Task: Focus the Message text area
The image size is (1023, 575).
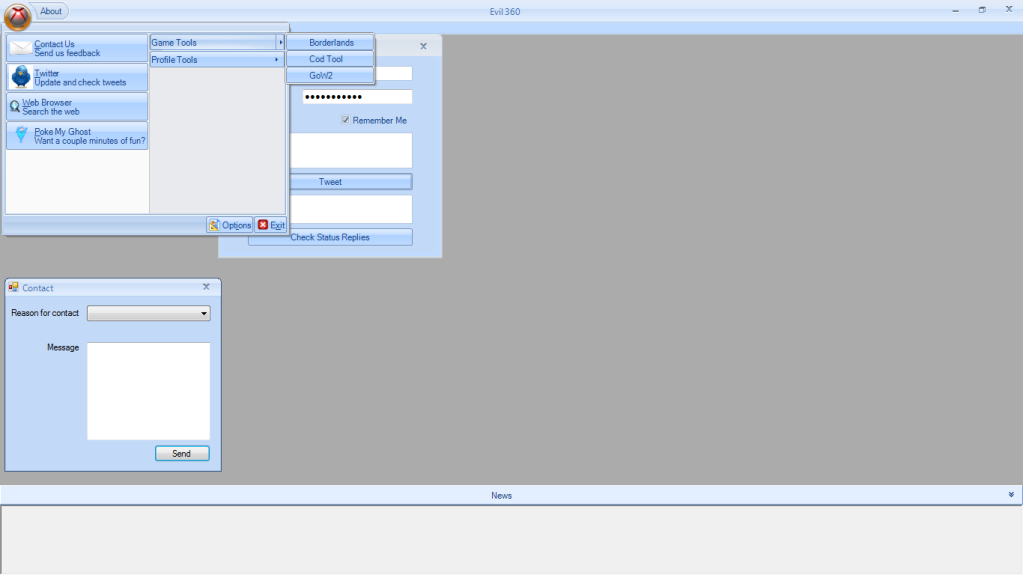Action: (x=149, y=391)
